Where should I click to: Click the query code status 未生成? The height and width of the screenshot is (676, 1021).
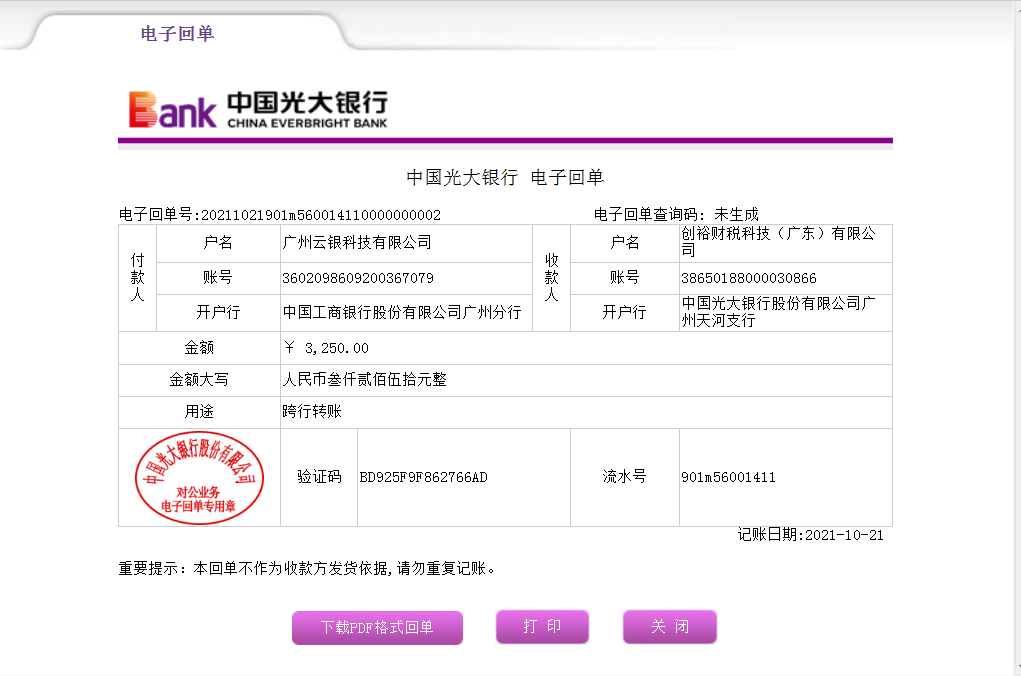click(x=736, y=214)
